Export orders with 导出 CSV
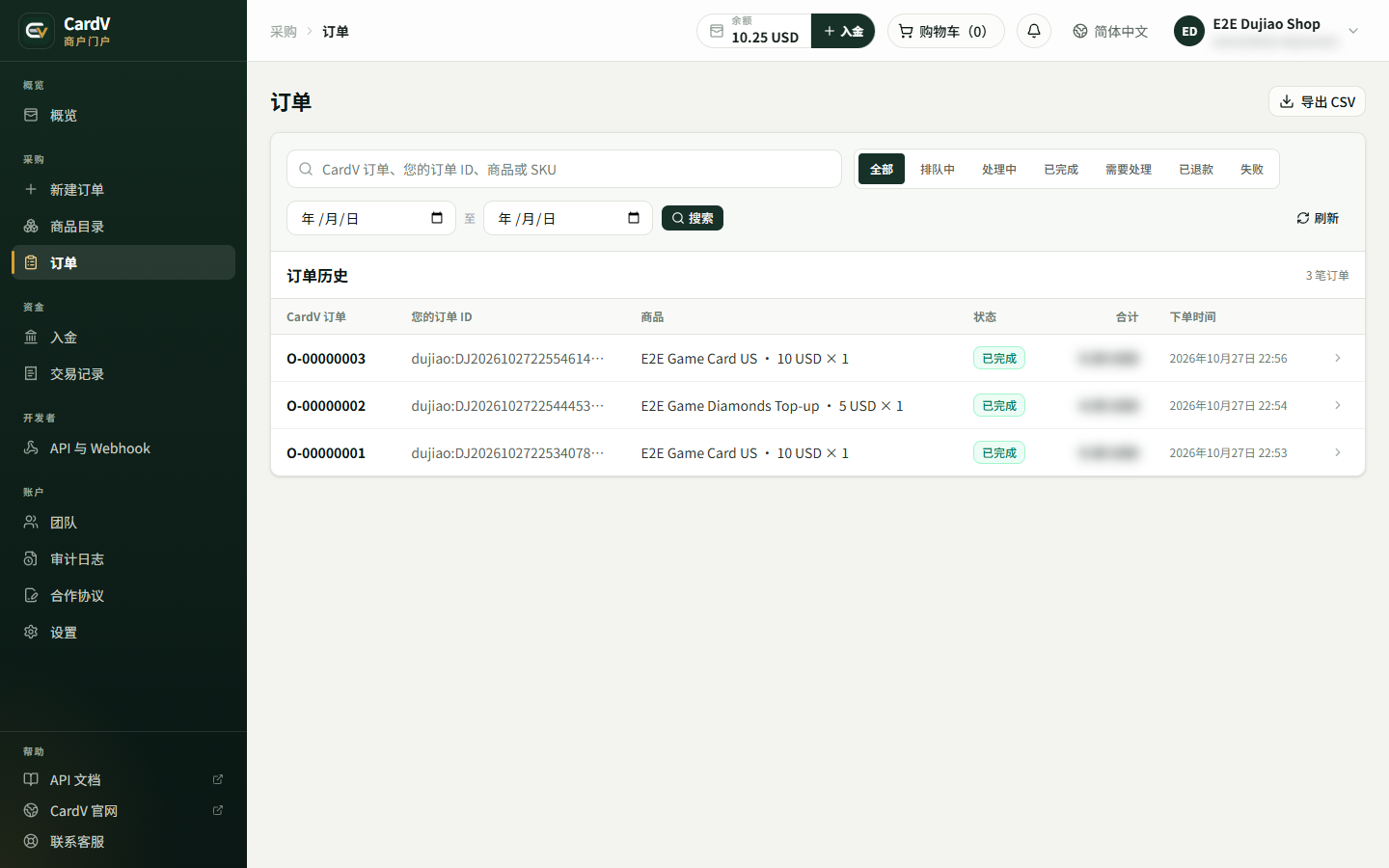Screen dimensions: 1389x868 point(1317,101)
